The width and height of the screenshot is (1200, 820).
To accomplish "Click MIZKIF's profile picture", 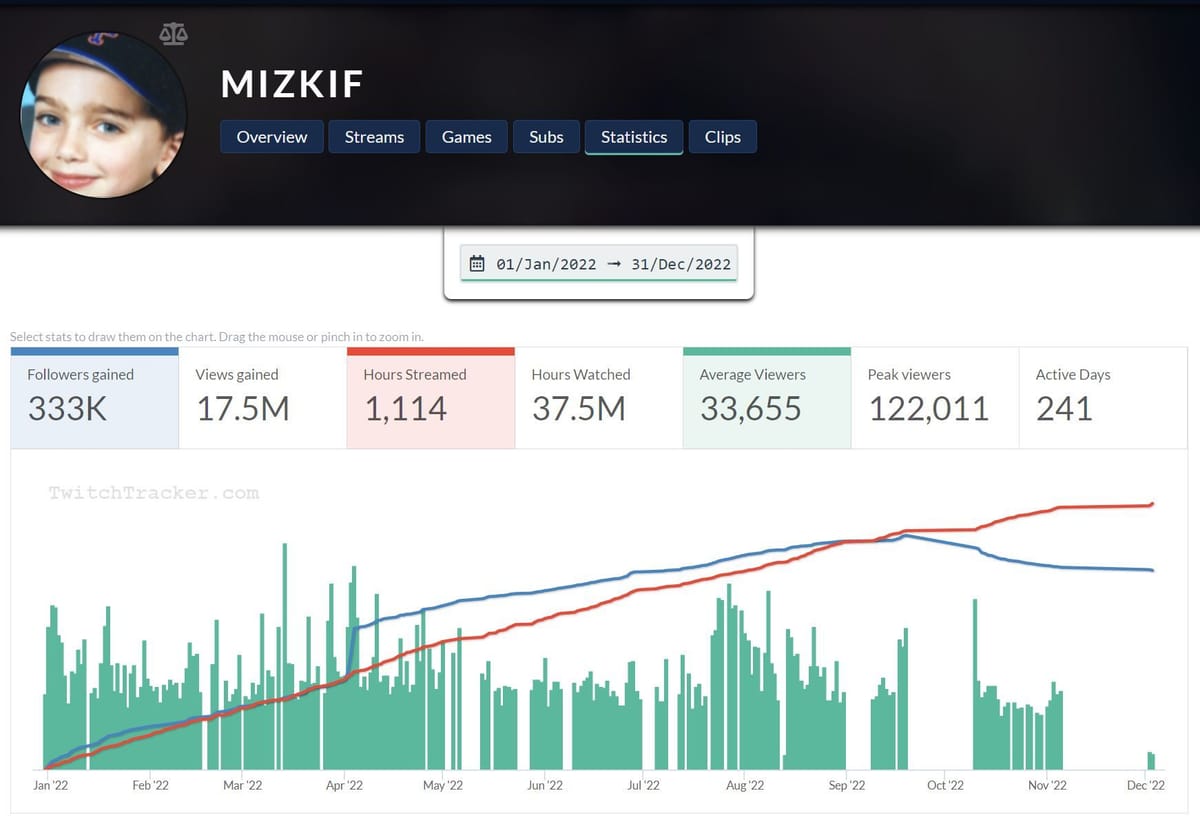I will 106,115.
